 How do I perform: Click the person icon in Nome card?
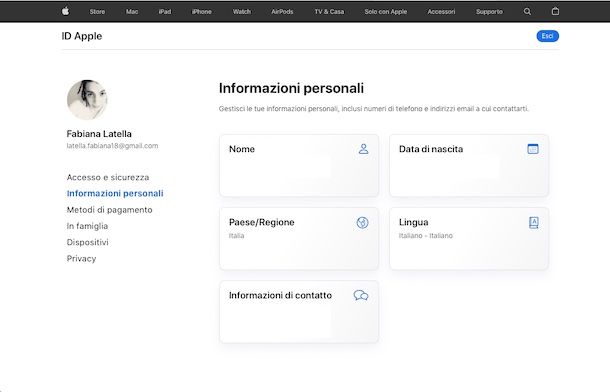coord(363,149)
